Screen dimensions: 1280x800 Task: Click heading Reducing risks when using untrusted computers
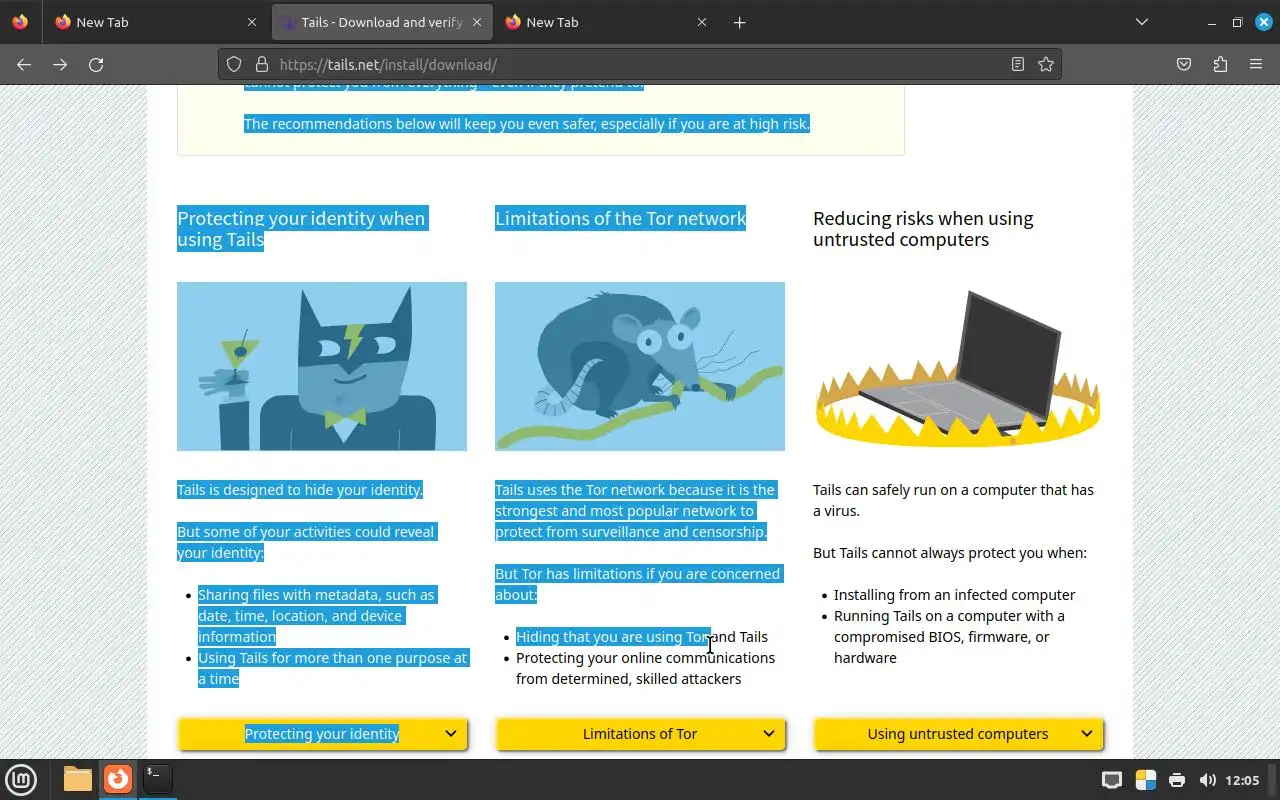pos(923,229)
